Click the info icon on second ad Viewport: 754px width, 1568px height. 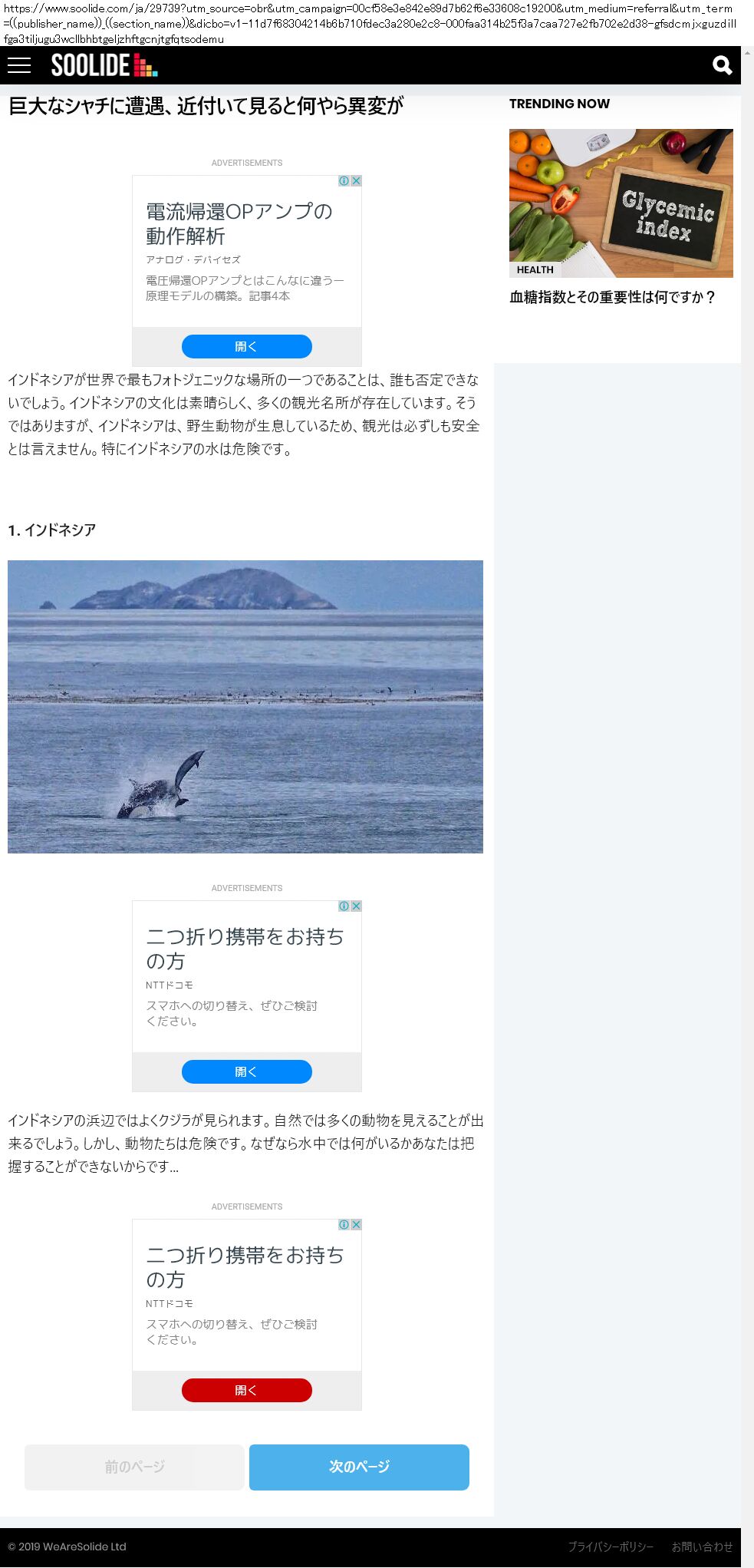(344, 906)
